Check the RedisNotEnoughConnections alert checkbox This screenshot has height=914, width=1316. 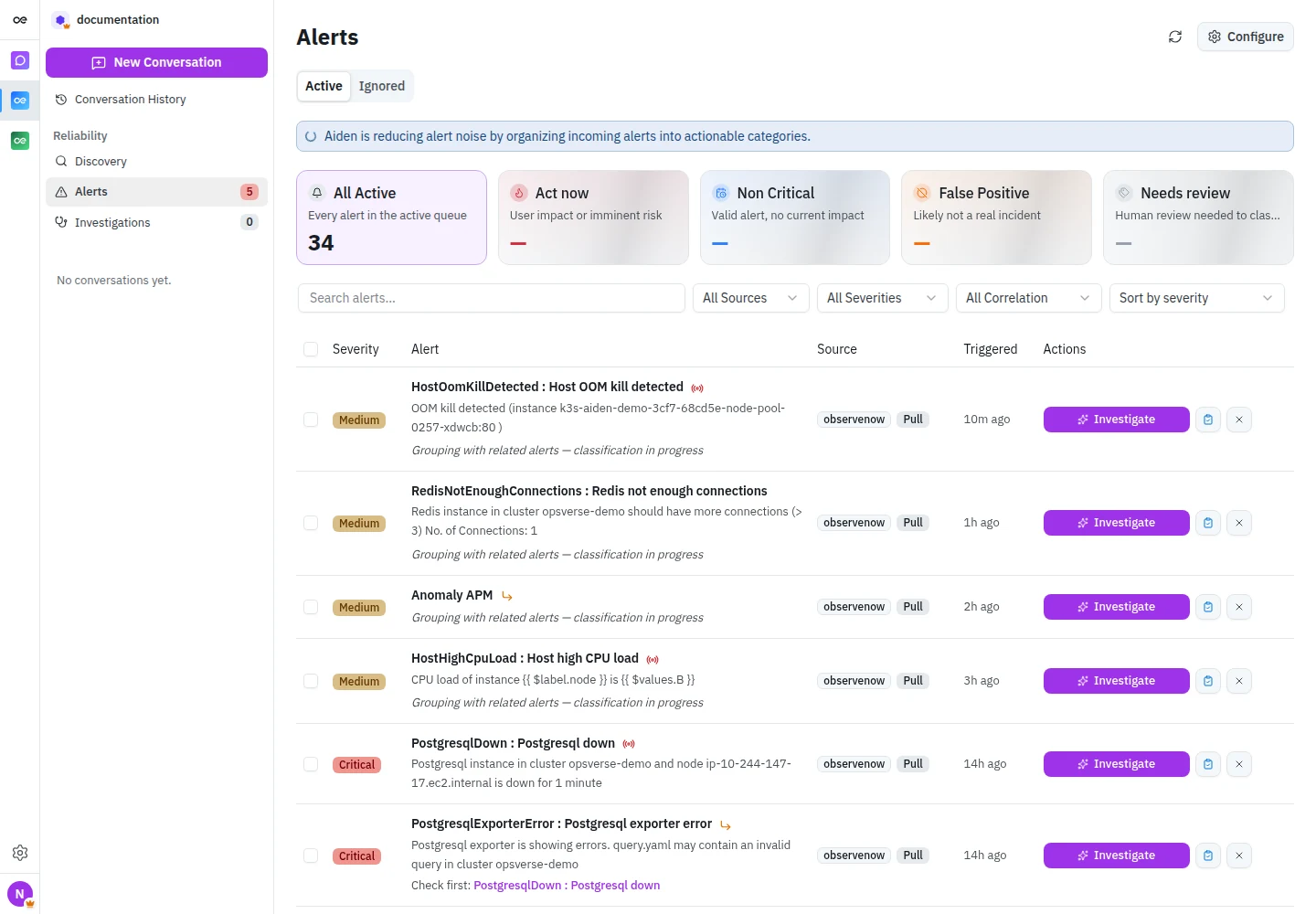(x=311, y=523)
